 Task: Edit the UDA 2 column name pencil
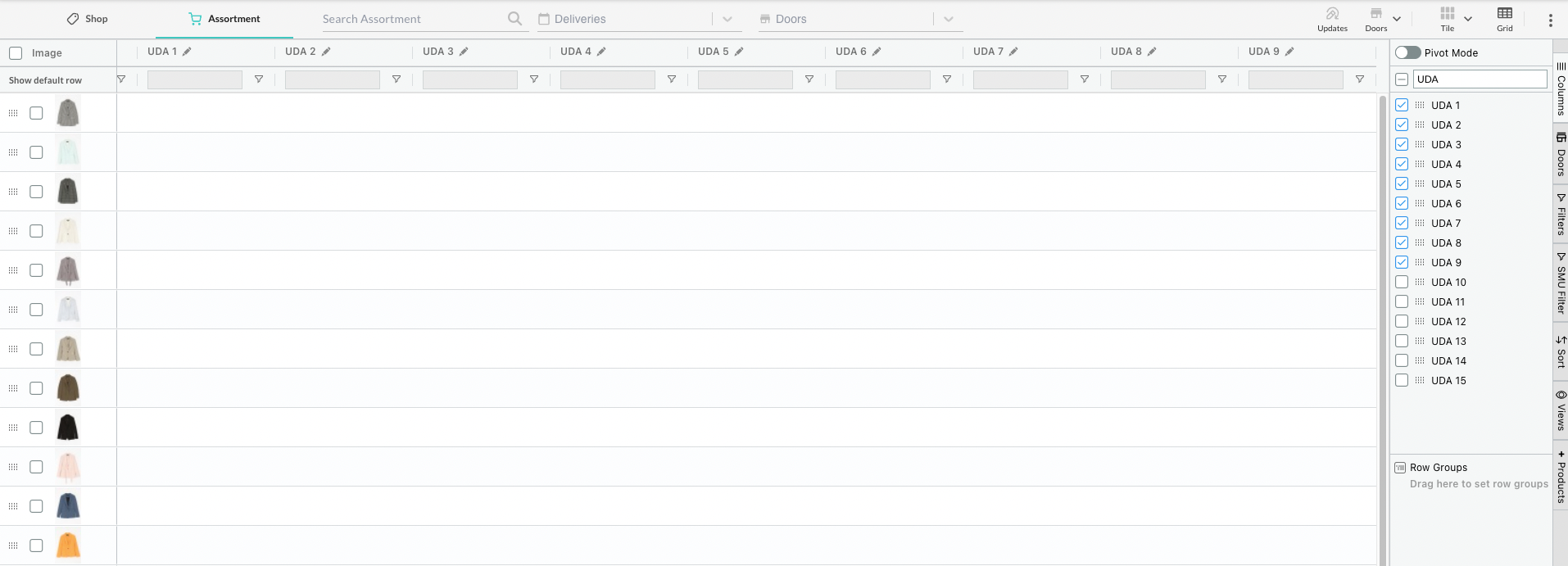(x=326, y=52)
